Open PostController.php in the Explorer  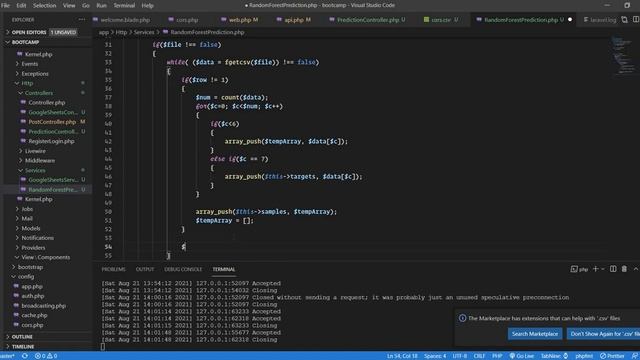pyautogui.click(x=52, y=122)
